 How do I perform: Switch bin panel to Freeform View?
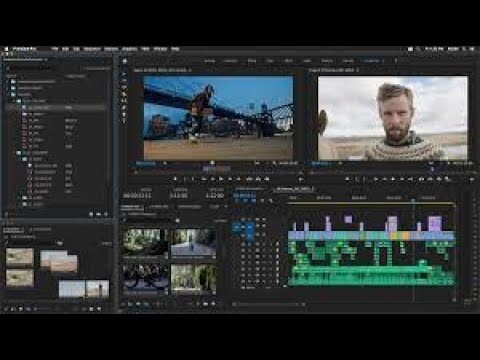click(x=146, y=304)
